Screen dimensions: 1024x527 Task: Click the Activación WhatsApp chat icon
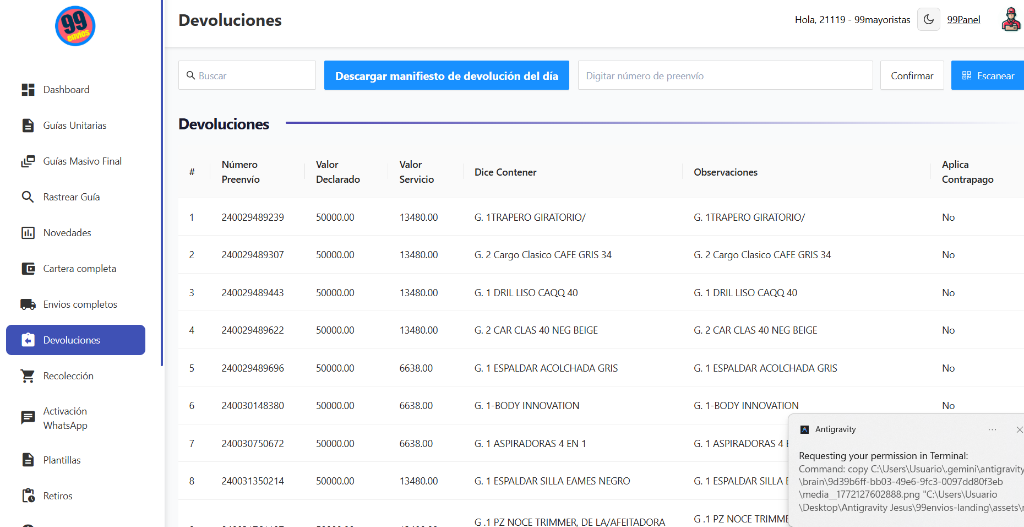(x=28, y=418)
